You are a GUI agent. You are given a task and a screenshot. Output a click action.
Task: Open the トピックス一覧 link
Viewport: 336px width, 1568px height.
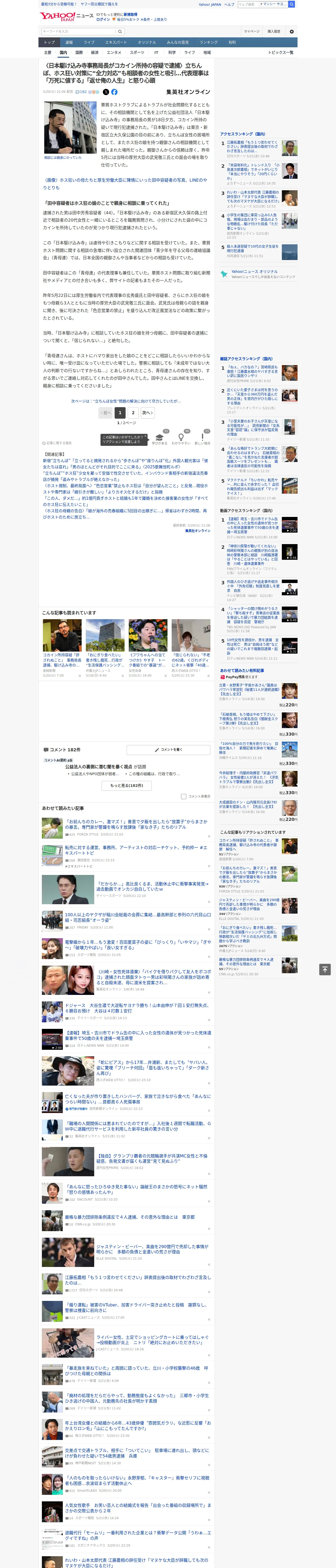[281, 52]
